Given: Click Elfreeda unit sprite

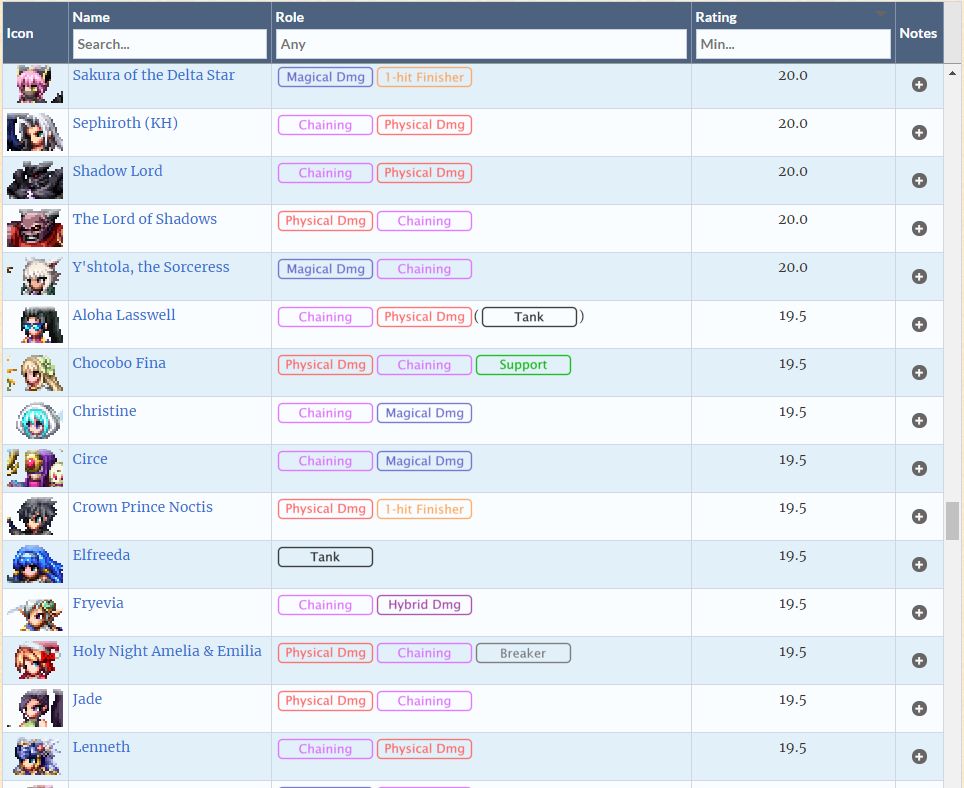Looking at the screenshot, I should [x=35, y=563].
